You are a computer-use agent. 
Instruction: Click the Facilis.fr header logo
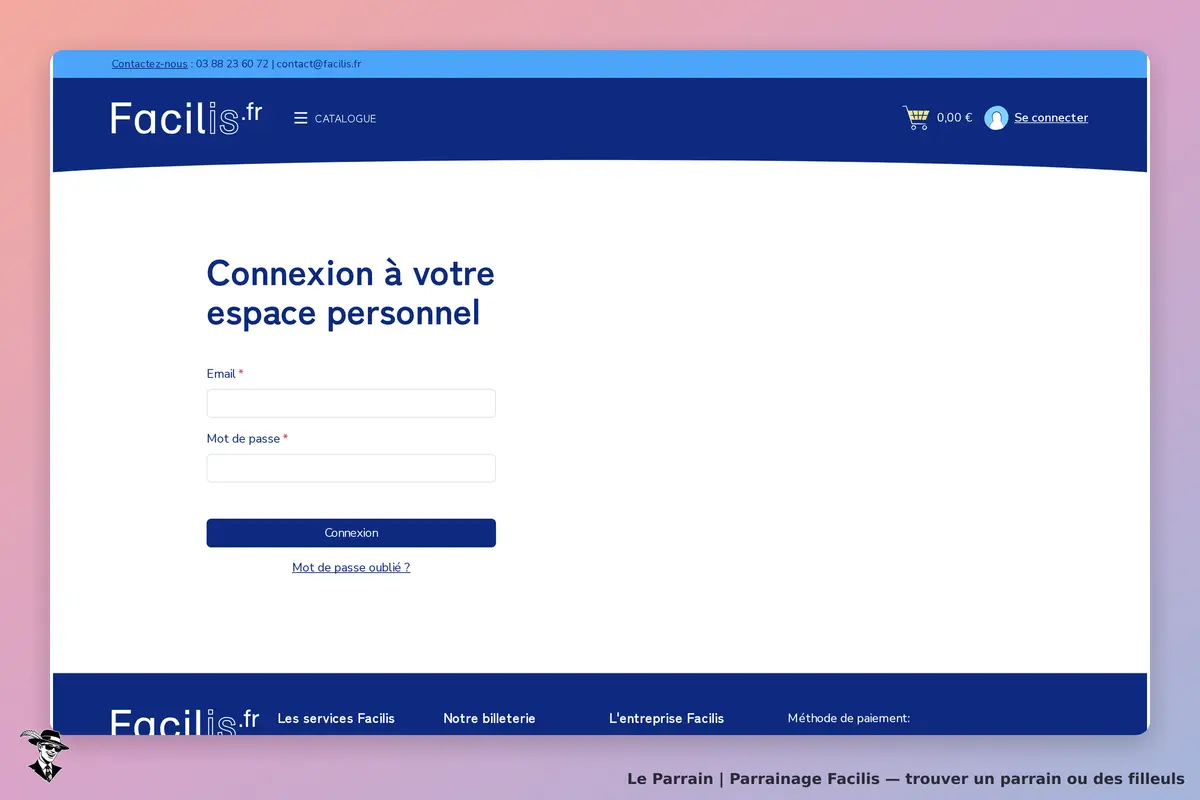coord(186,118)
